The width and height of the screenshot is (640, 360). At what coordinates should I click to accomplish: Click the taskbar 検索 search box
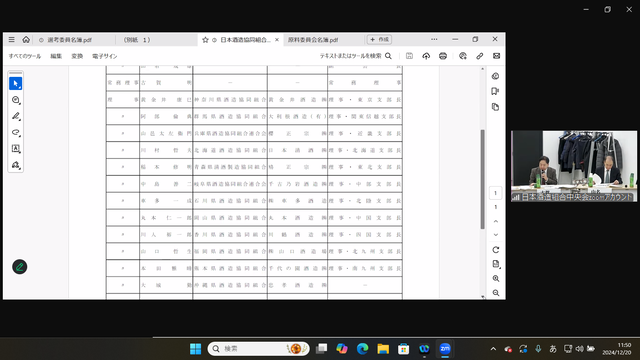pos(258,349)
